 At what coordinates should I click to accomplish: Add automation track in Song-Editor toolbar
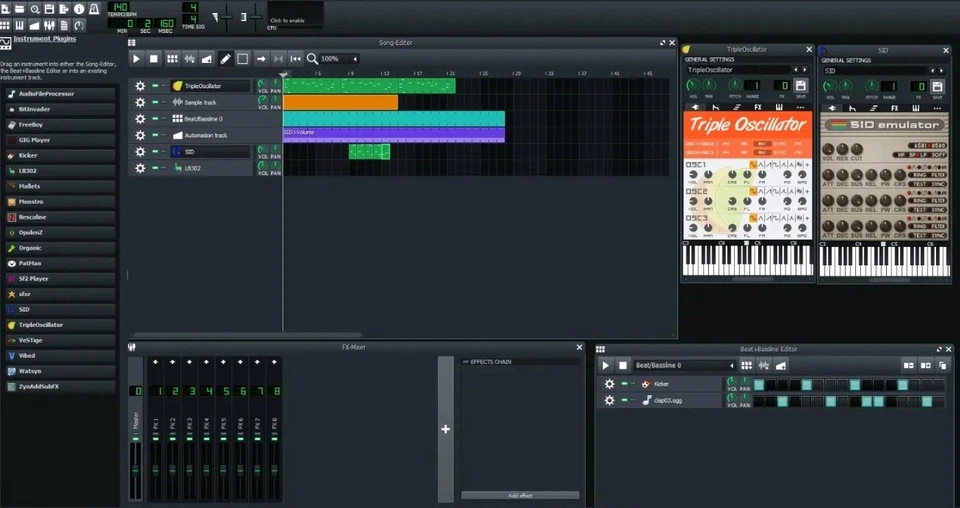pyautogui.click(x=207, y=59)
